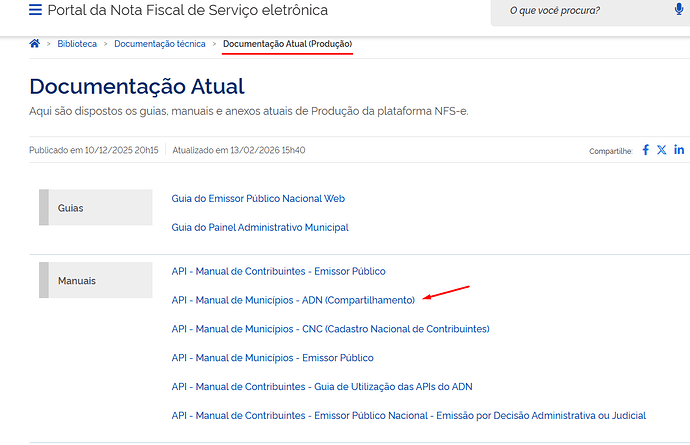Viewport: 690px width, 445px height.
Task: Share page via LinkedIn icon
Action: pyautogui.click(x=679, y=150)
